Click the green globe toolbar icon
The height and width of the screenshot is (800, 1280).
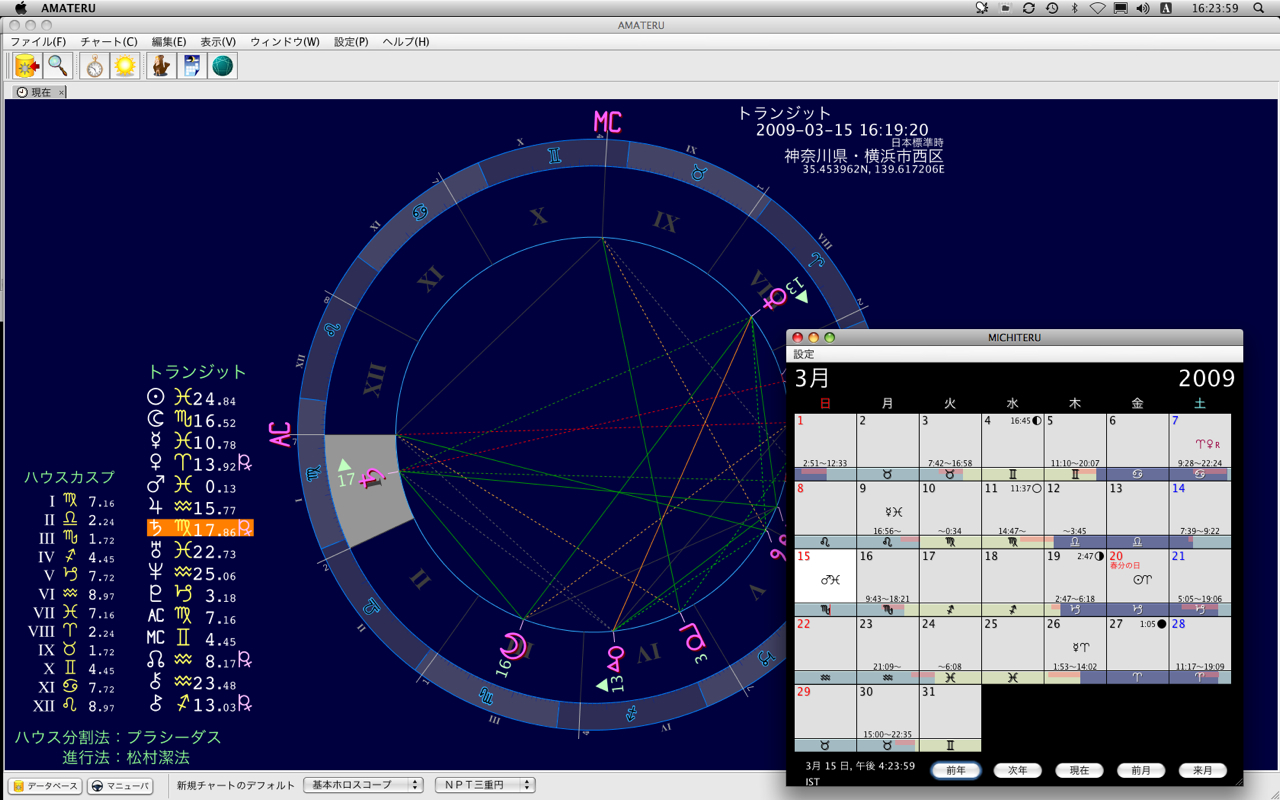pos(223,66)
